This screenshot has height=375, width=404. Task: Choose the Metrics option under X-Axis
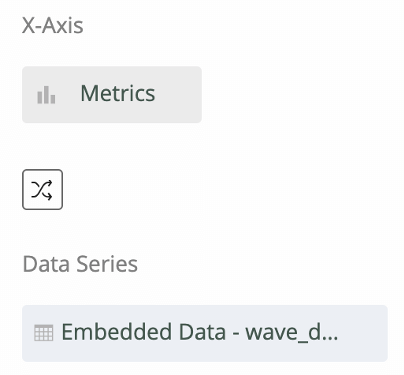pyautogui.click(x=112, y=95)
